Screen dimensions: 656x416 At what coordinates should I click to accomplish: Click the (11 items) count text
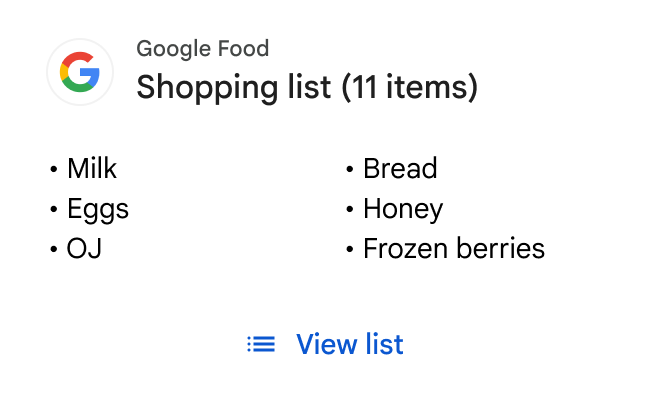point(409,87)
